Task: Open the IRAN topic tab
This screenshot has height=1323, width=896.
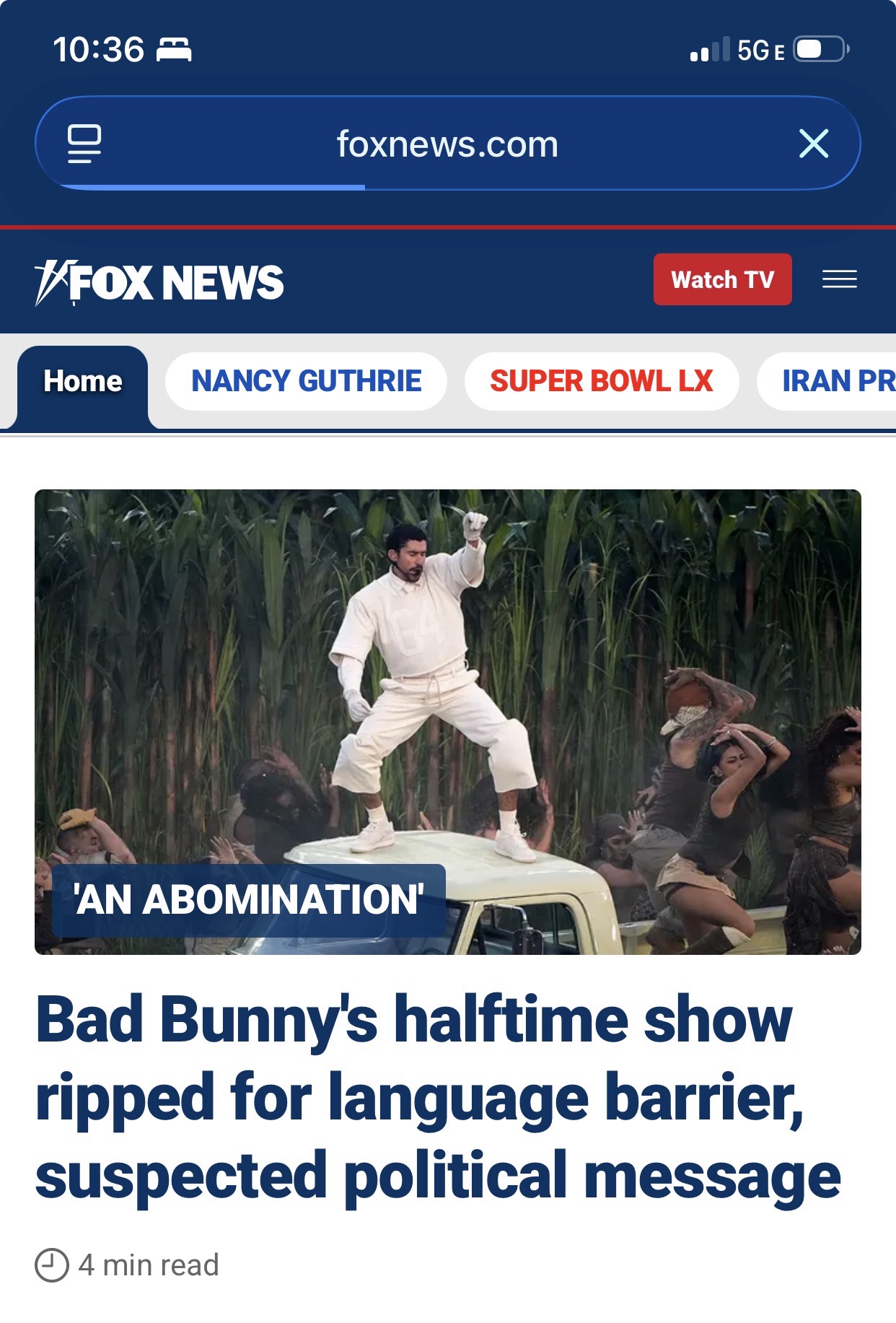Action: tap(827, 381)
